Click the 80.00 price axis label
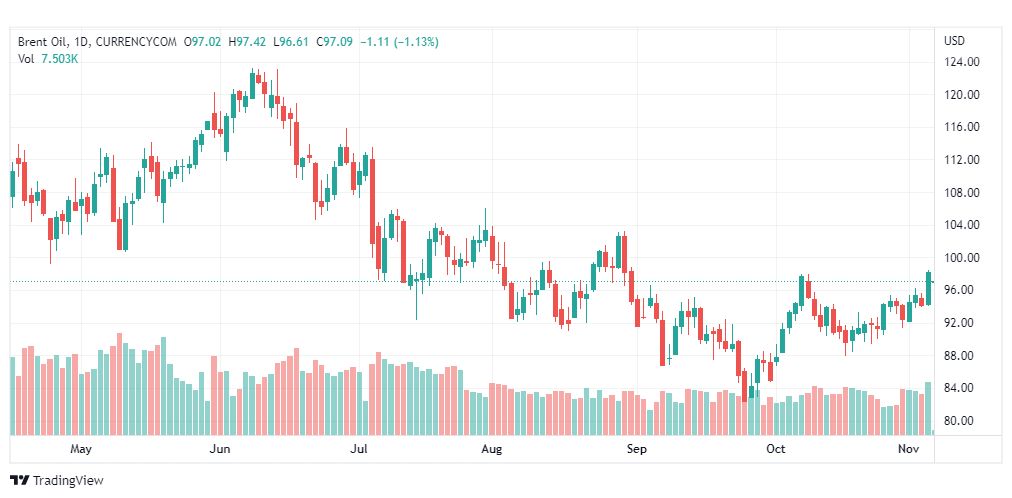This screenshot has height=498, width=1012. 961,421
